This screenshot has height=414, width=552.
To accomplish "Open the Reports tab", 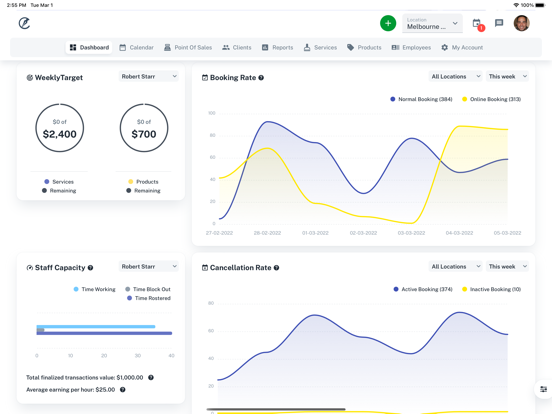I will [x=277, y=48].
